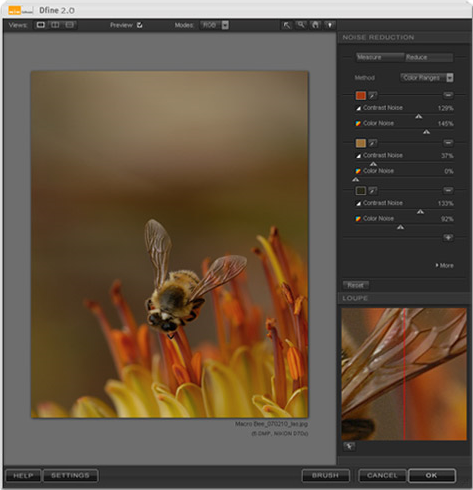Select the side-by-side view icon
Screen dimensions: 473x490
69,25
